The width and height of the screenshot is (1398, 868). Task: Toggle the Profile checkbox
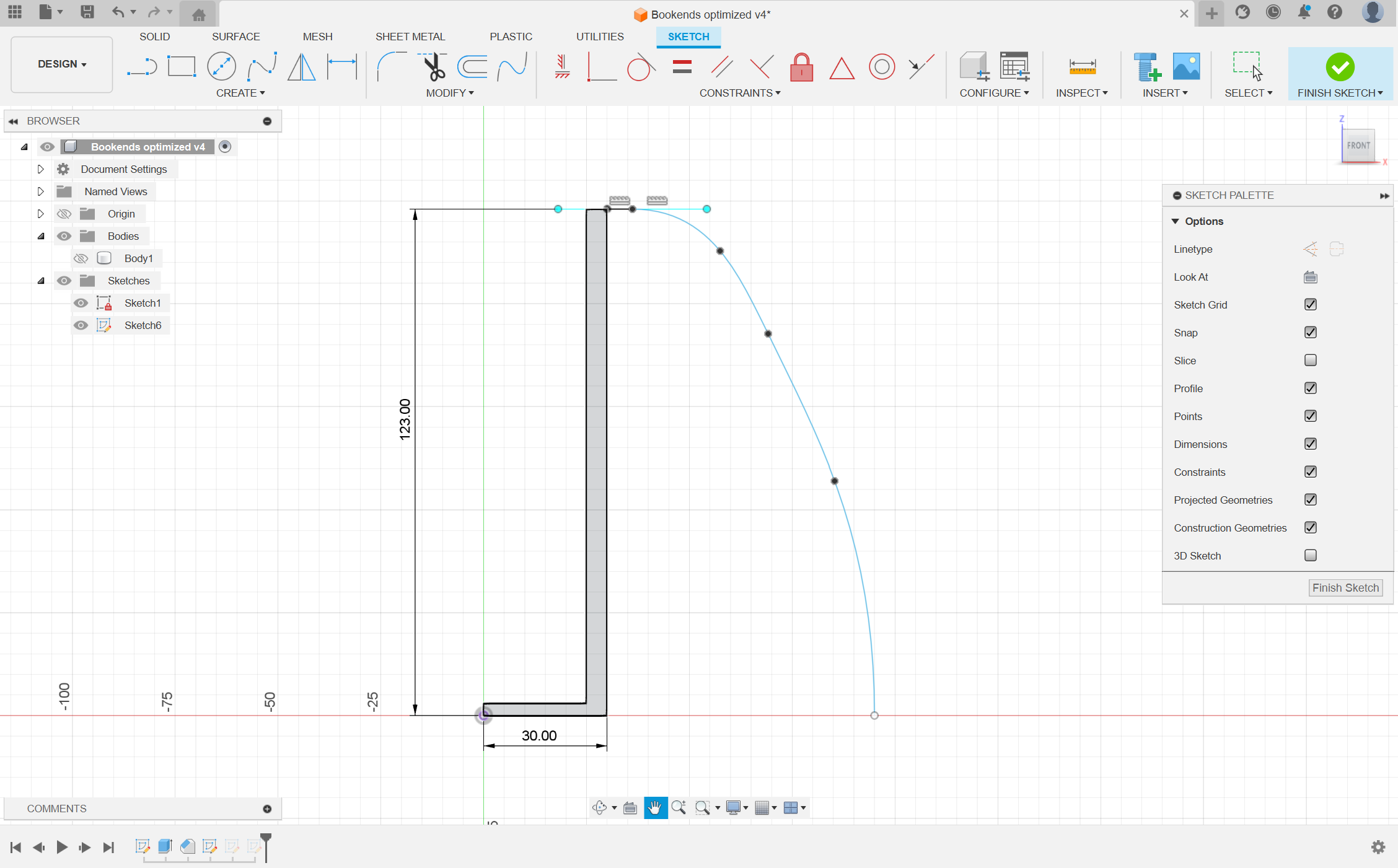click(1310, 388)
